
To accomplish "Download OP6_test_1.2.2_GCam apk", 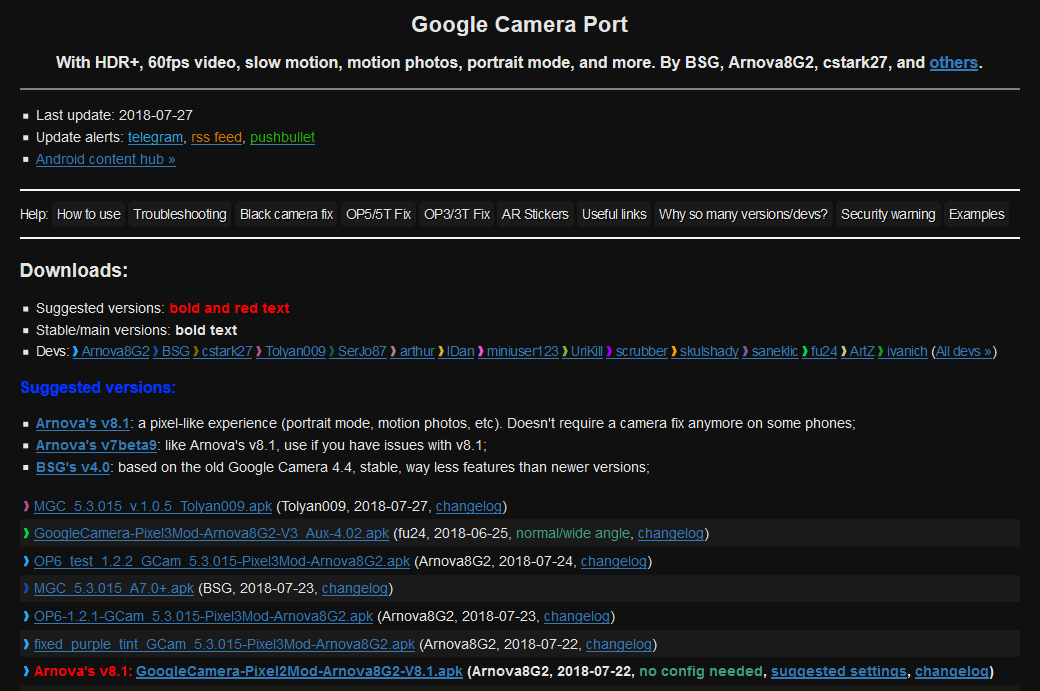I will coord(222,561).
